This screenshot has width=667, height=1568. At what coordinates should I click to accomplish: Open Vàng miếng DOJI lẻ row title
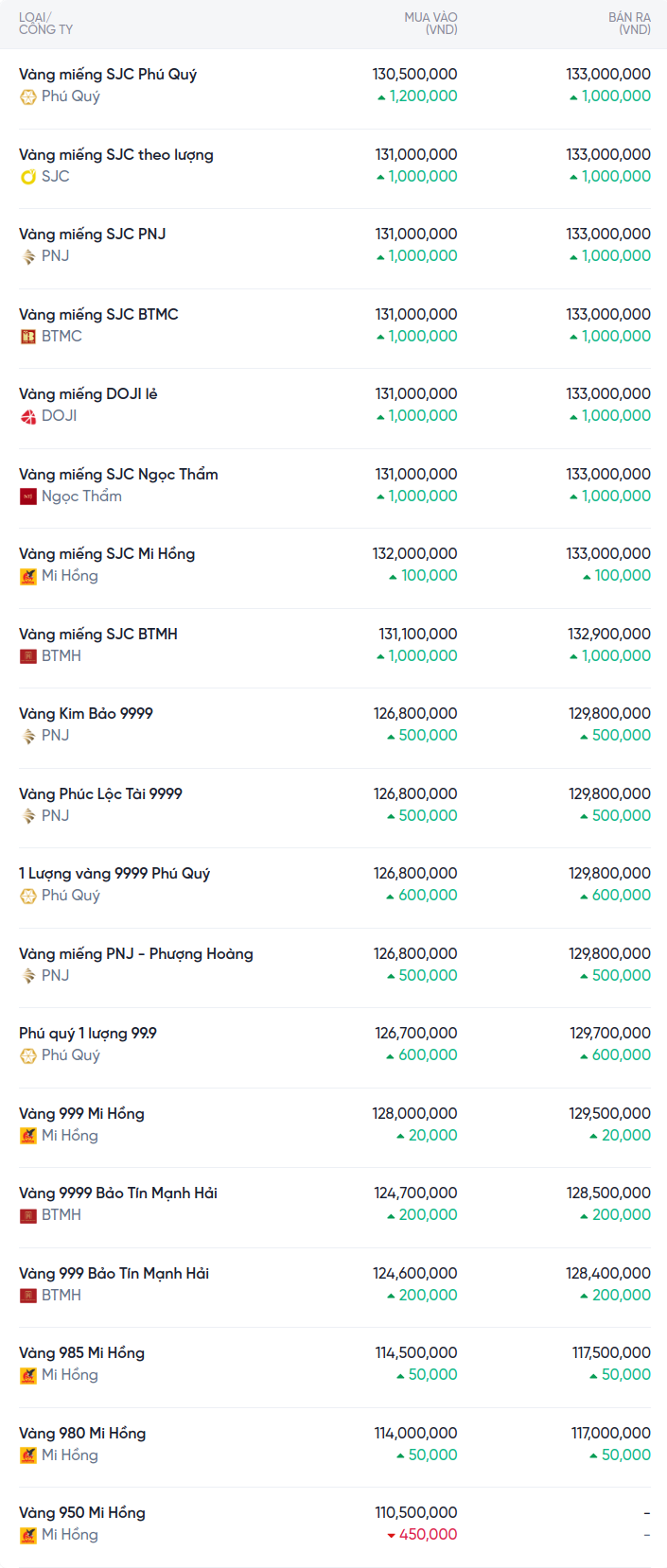click(88, 394)
